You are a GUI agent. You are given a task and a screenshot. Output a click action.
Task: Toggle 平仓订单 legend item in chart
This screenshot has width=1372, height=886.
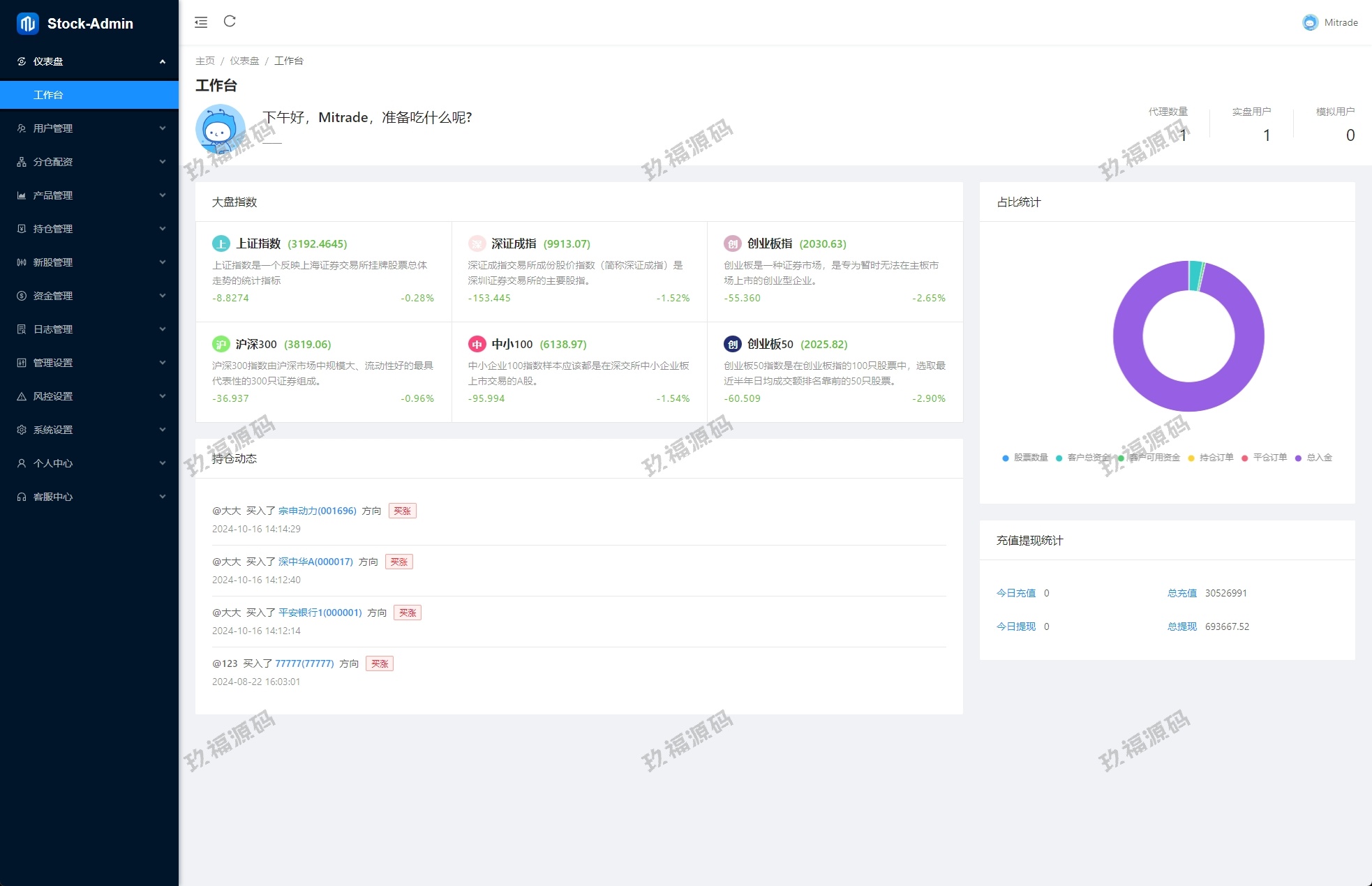coord(1265,458)
